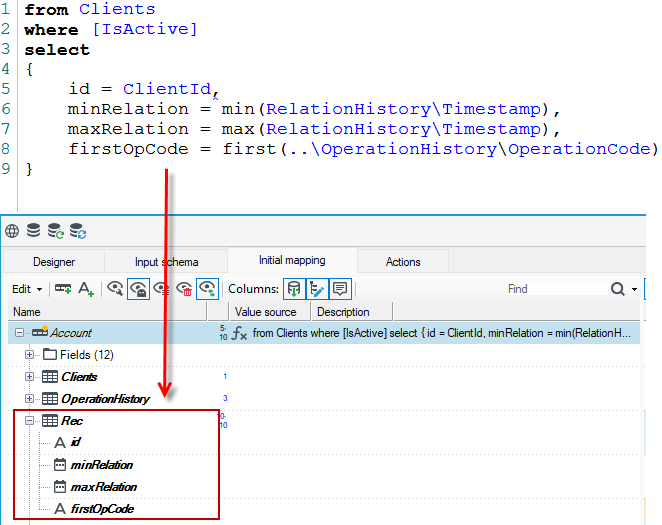Toggle the Value source column button

294,289
